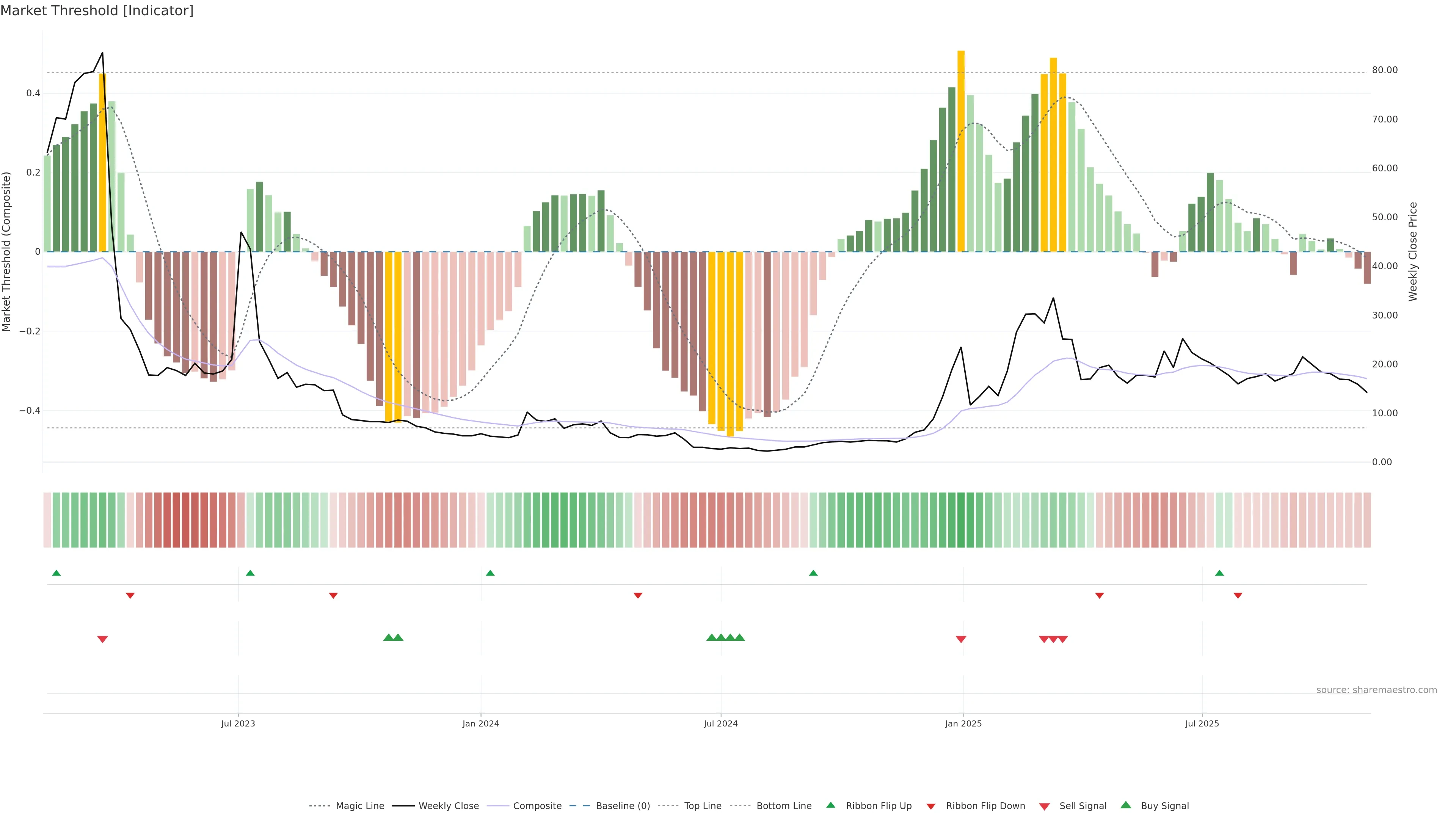Image resolution: width=1456 pixels, height=819 pixels.
Task: Click the Jul 2023 x-axis label
Action: click(238, 723)
